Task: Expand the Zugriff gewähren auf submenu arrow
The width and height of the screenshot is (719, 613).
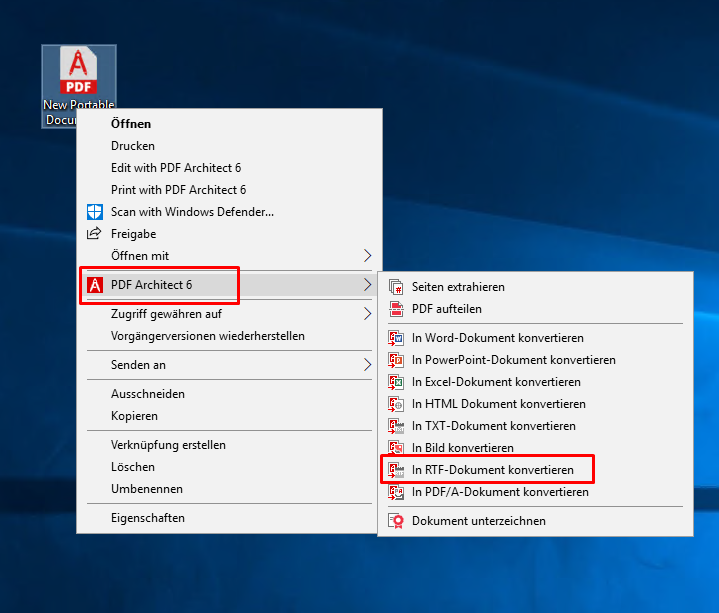Action: [x=367, y=314]
